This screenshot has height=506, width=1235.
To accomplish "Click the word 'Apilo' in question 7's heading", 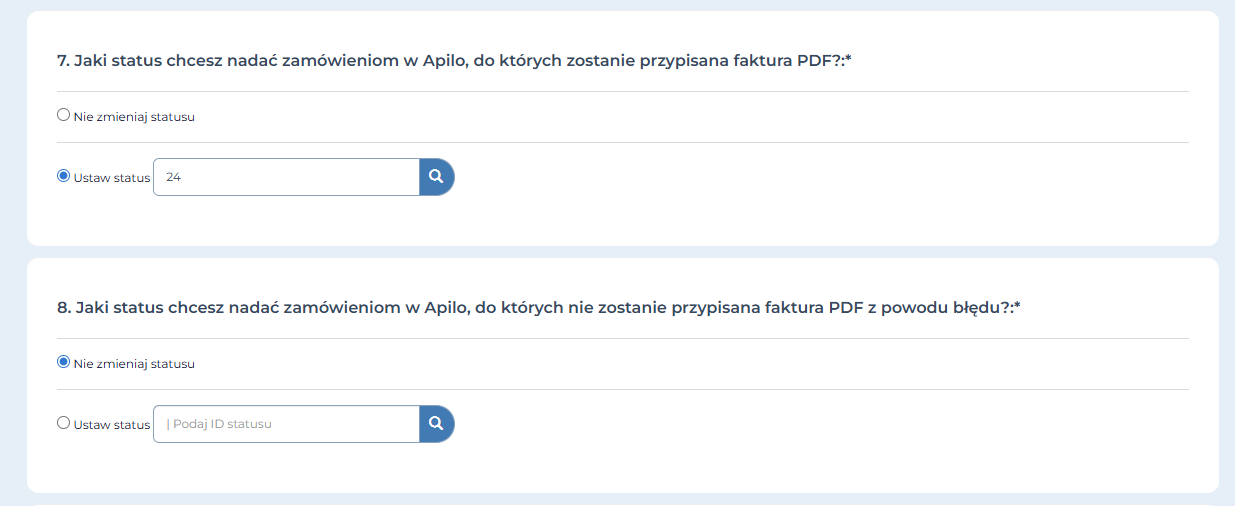I will (444, 61).
